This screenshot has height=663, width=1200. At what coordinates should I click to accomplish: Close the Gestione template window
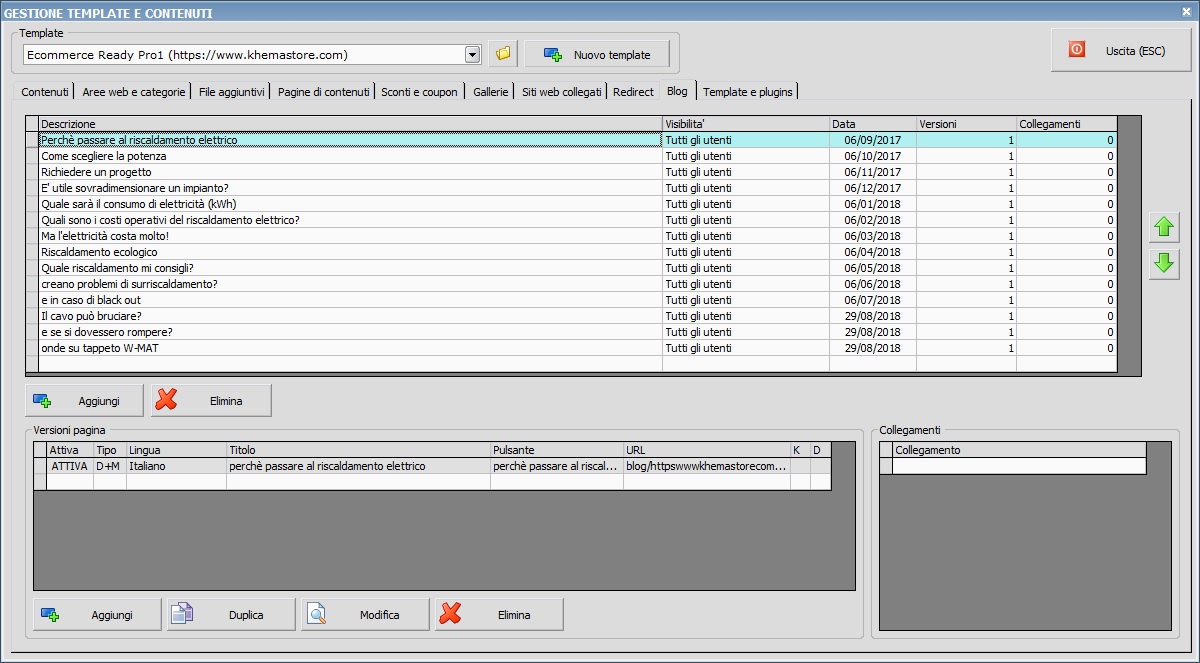[1185, 12]
